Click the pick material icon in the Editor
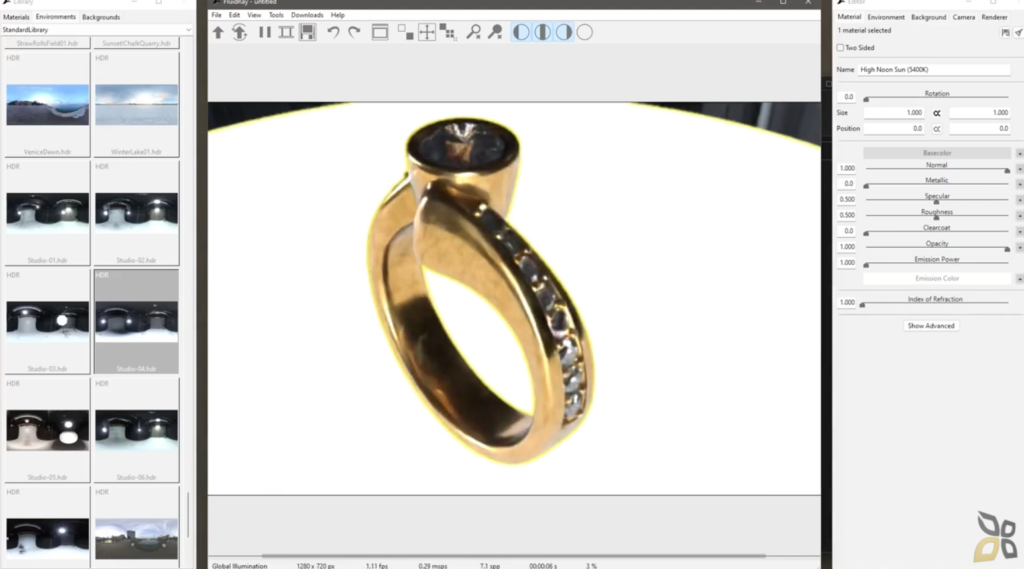The width and height of the screenshot is (1024, 569). (x=1018, y=32)
